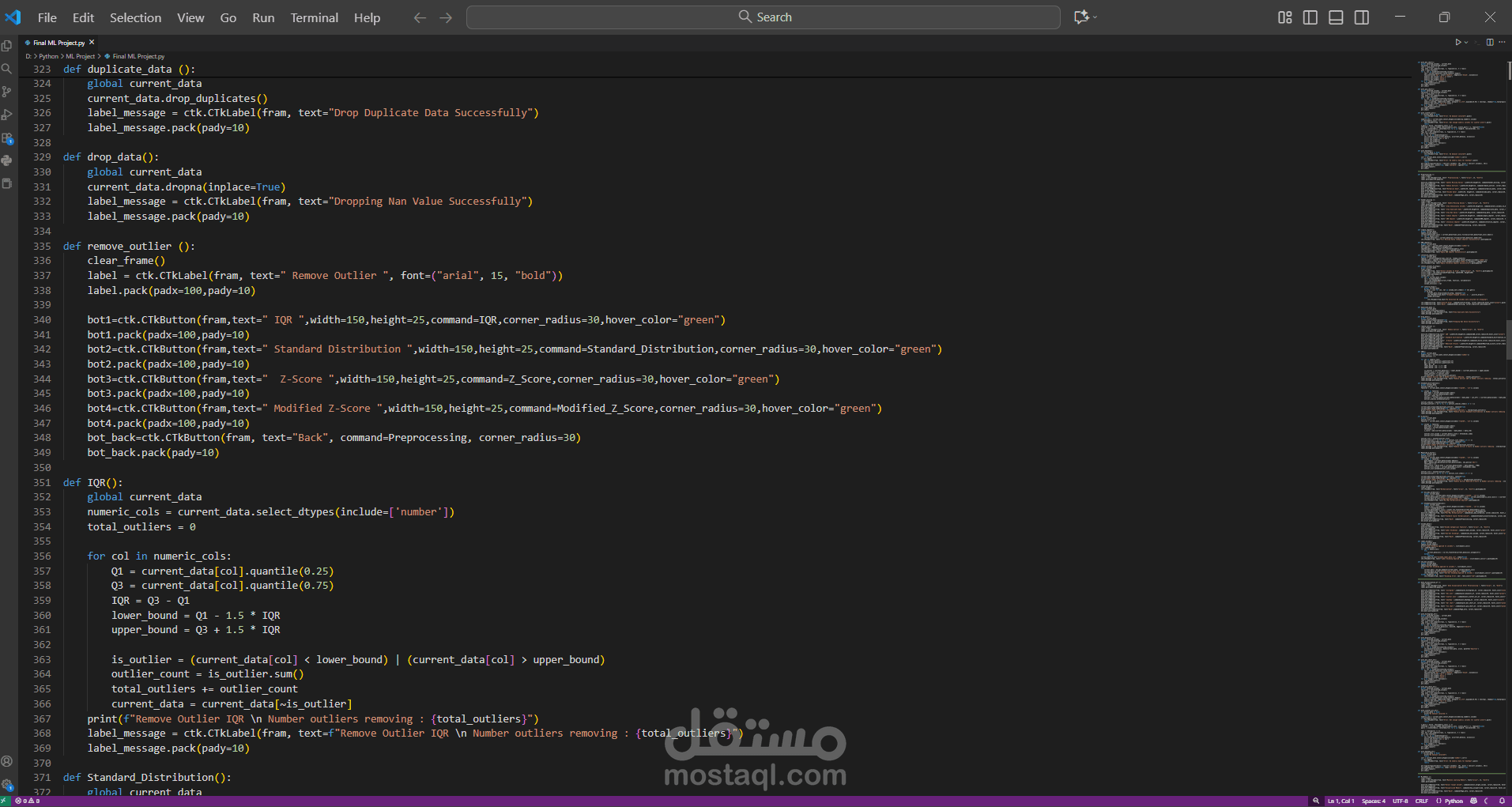The image size is (1512, 807).
Task: Click the Run Python File play icon
Action: click(1458, 43)
